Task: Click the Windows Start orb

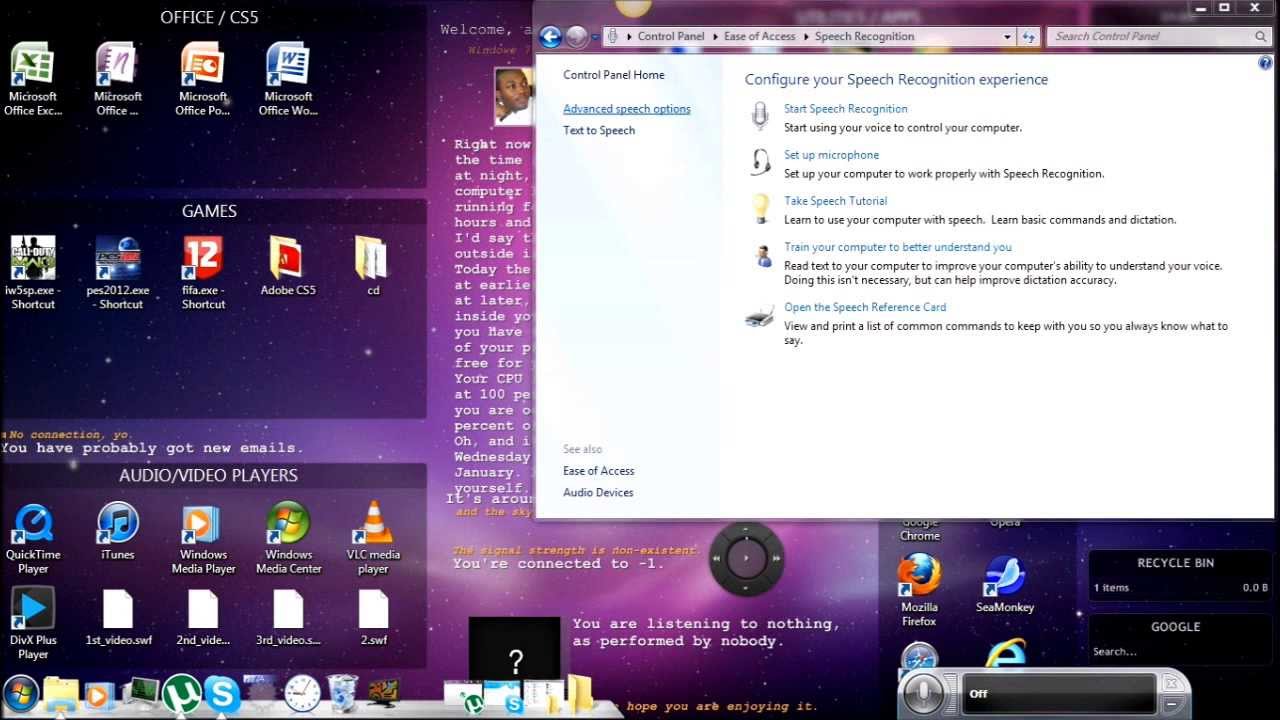Action: 20,693
